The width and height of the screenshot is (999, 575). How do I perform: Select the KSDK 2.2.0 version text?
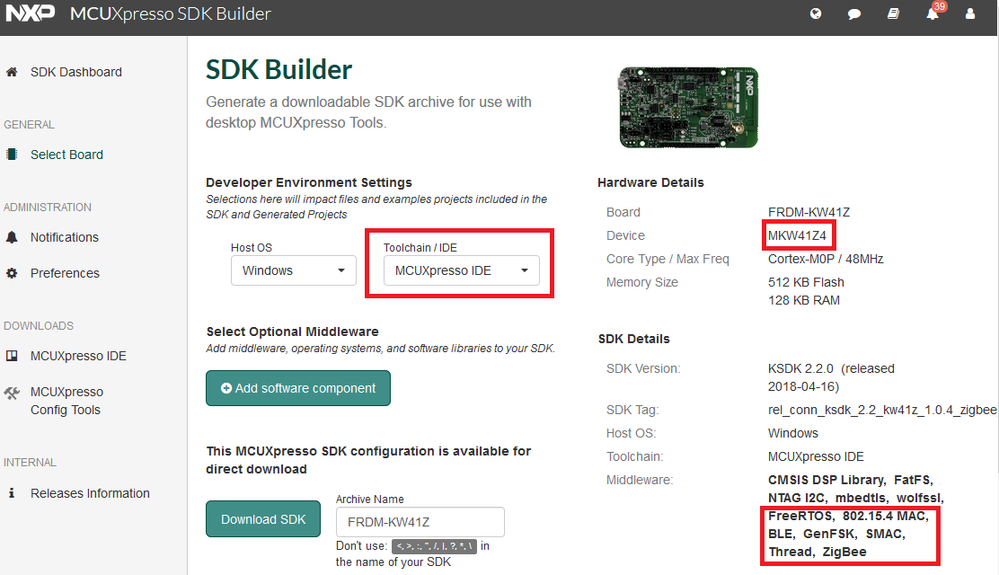(831, 378)
